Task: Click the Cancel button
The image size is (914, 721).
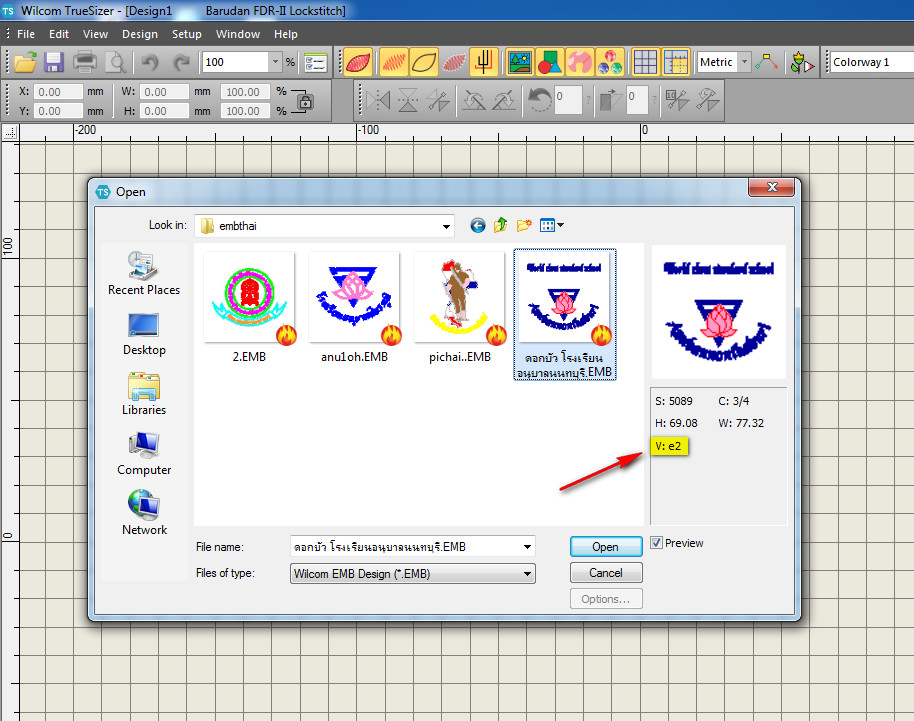Action: coord(606,573)
